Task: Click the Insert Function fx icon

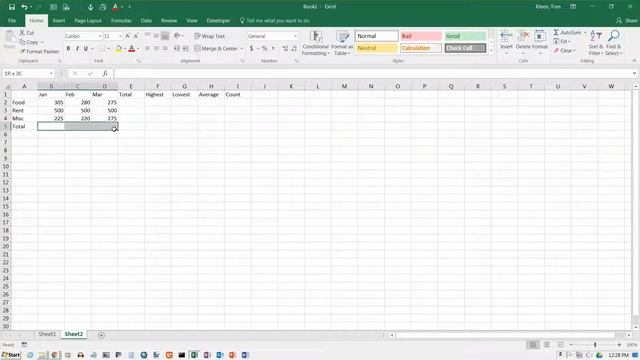Action: click(105, 73)
